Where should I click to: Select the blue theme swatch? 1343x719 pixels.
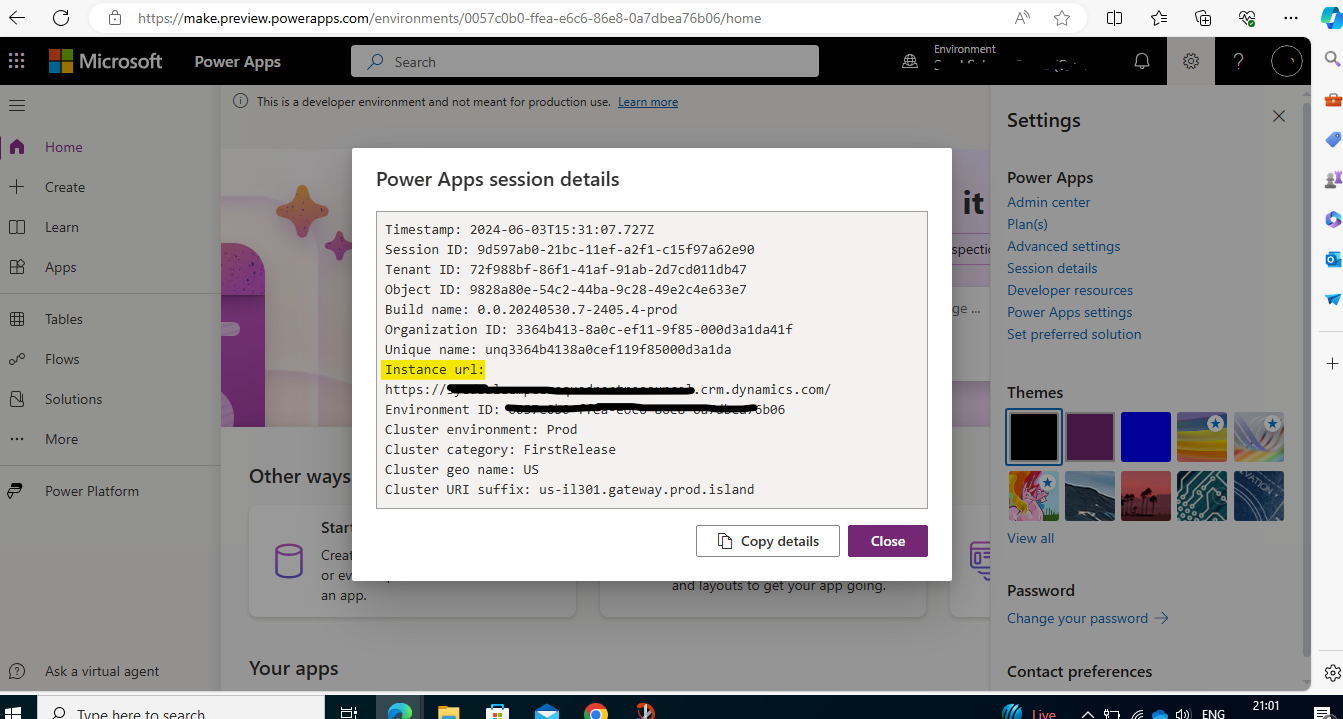click(x=1145, y=437)
